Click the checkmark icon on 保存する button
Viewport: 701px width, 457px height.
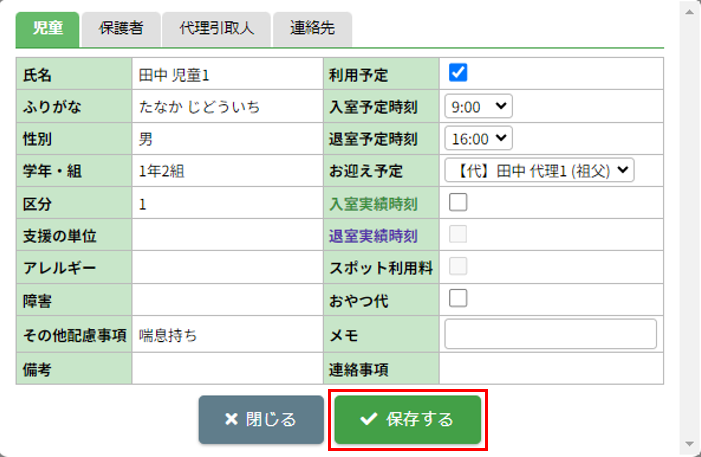368,420
